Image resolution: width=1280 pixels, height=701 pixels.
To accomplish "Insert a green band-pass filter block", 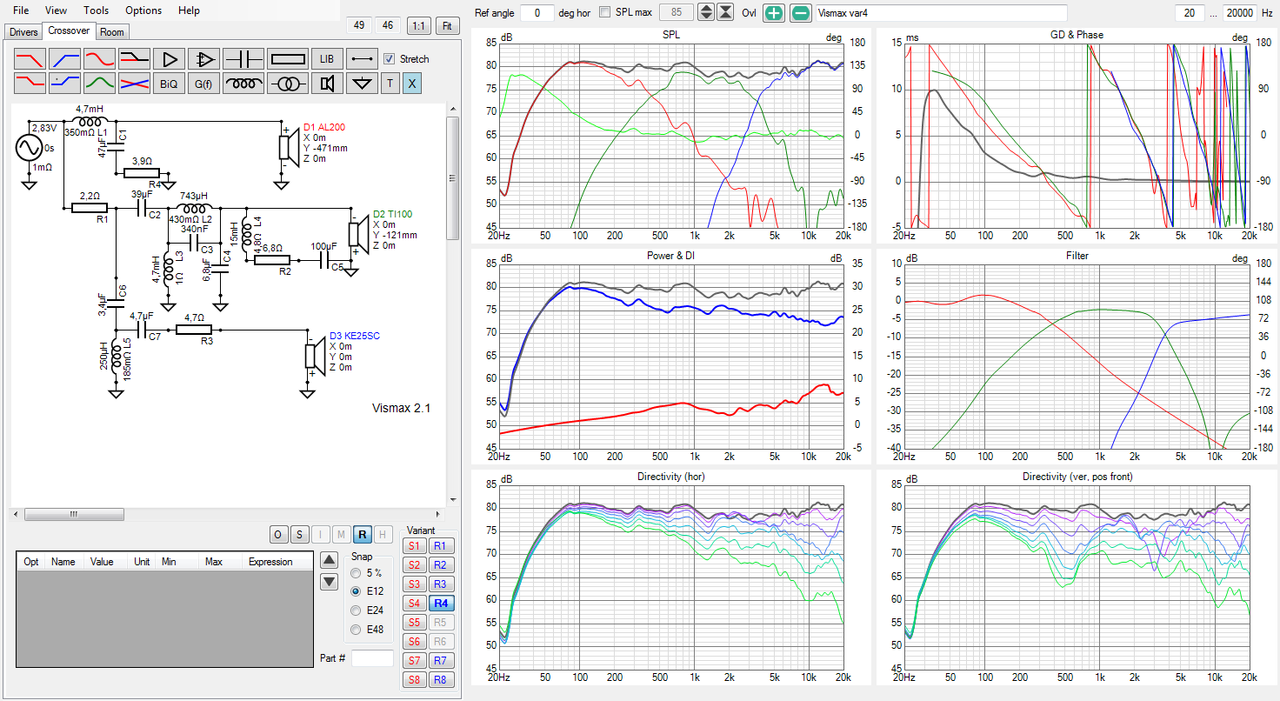I will coord(101,83).
